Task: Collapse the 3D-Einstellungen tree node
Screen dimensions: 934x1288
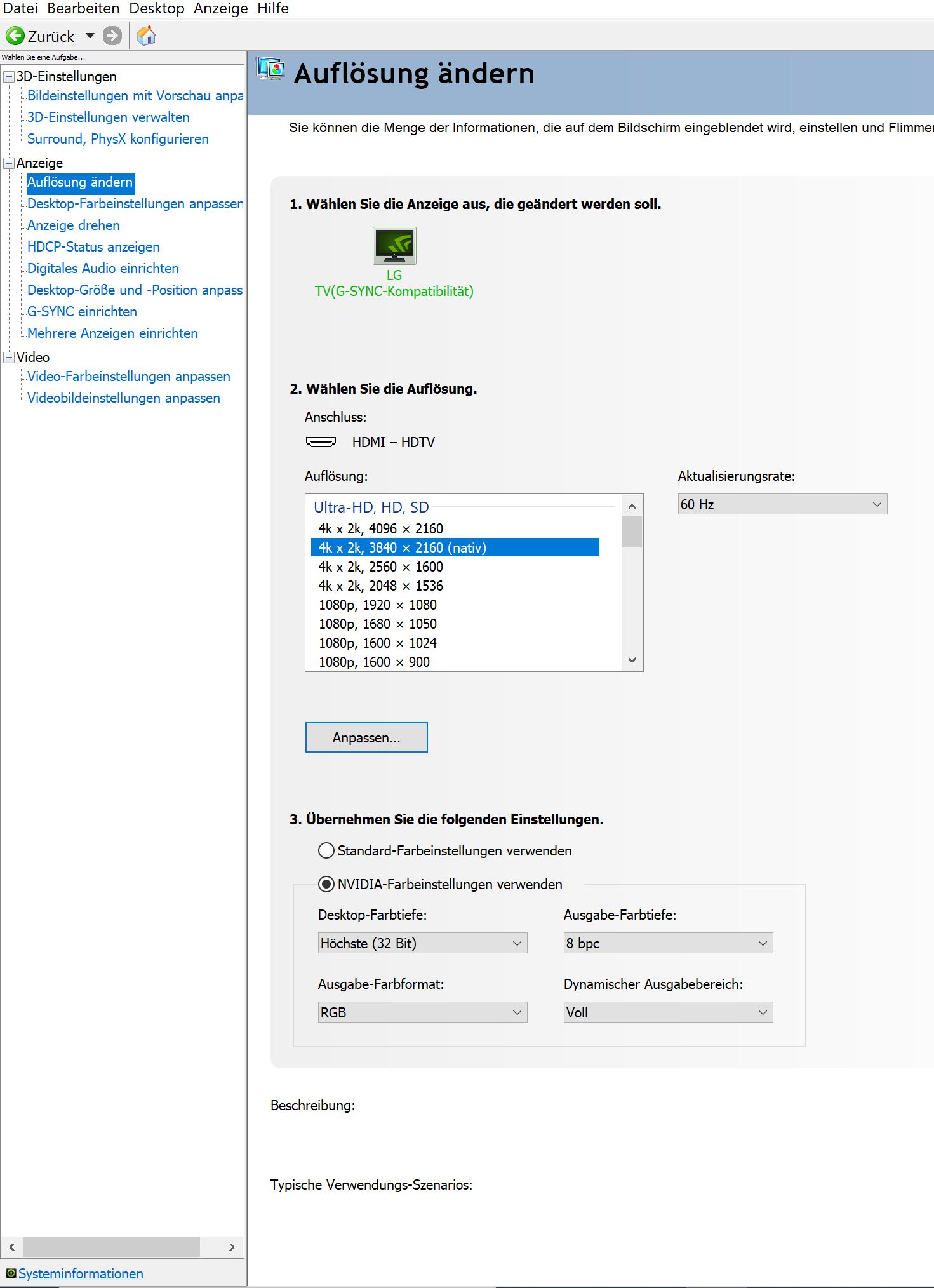Action: point(9,77)
